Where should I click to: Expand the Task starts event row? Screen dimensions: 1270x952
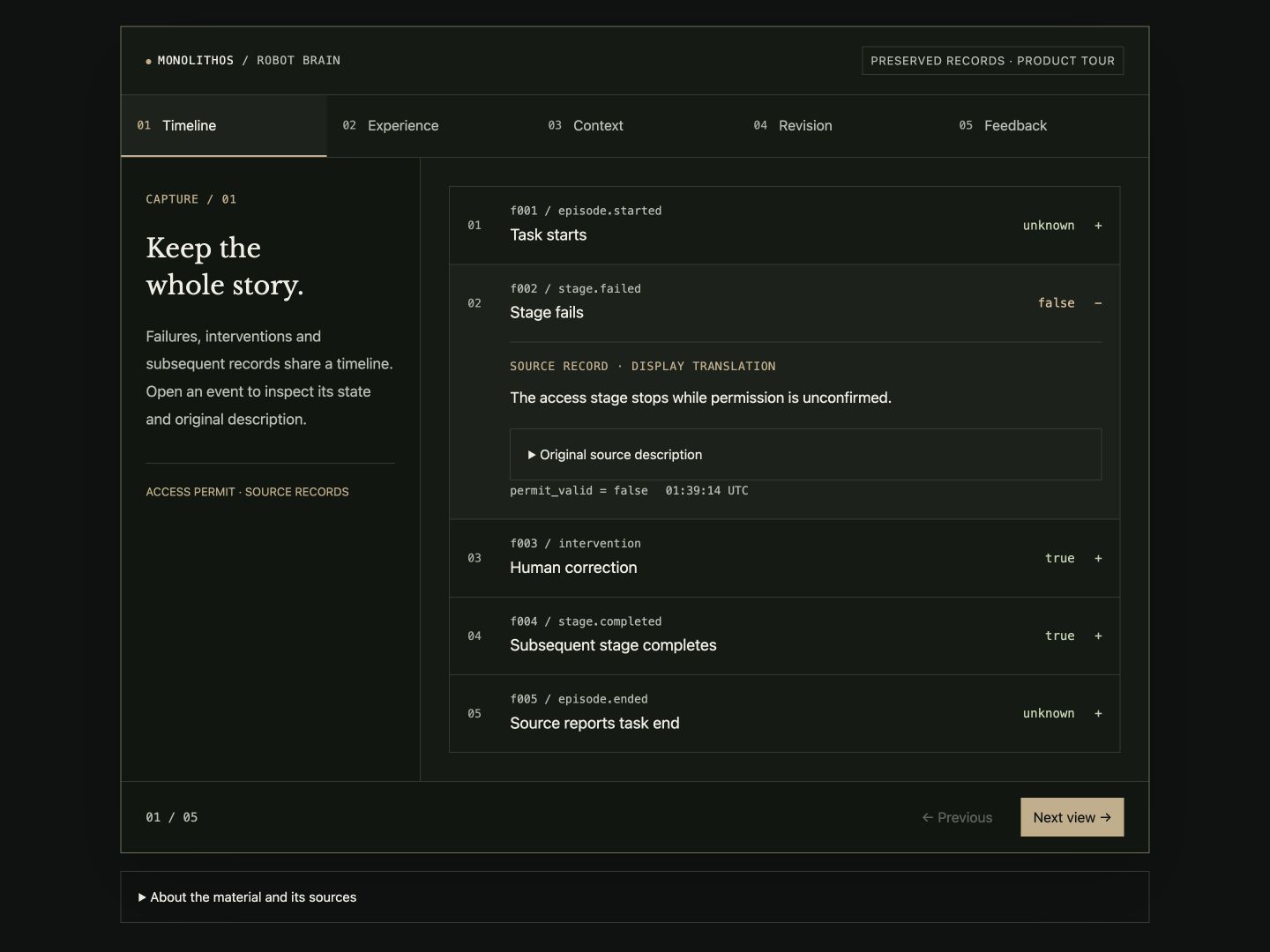(x=784, y=226)
